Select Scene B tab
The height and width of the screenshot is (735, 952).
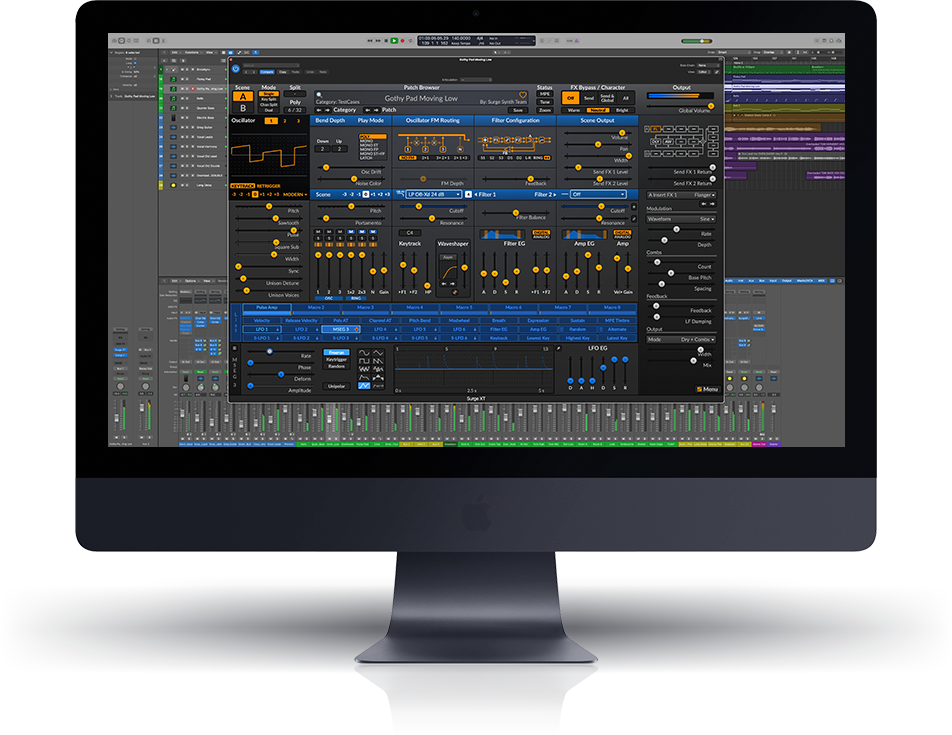243,108
